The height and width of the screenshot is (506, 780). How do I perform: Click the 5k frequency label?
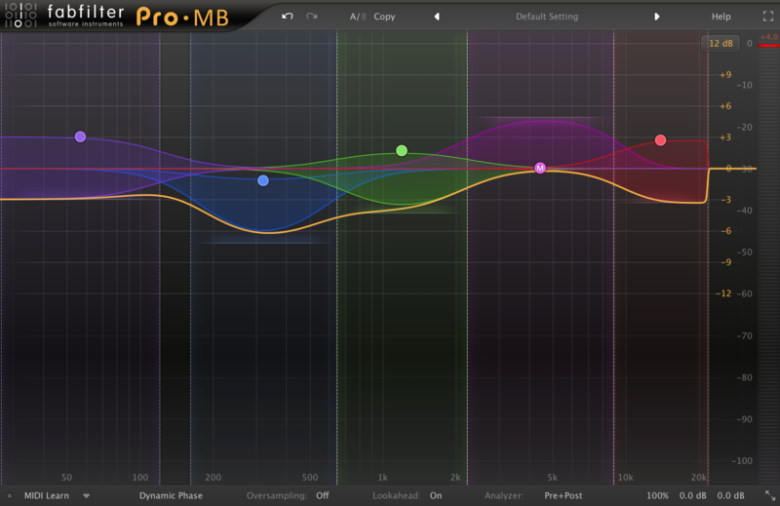pos(552,478)
